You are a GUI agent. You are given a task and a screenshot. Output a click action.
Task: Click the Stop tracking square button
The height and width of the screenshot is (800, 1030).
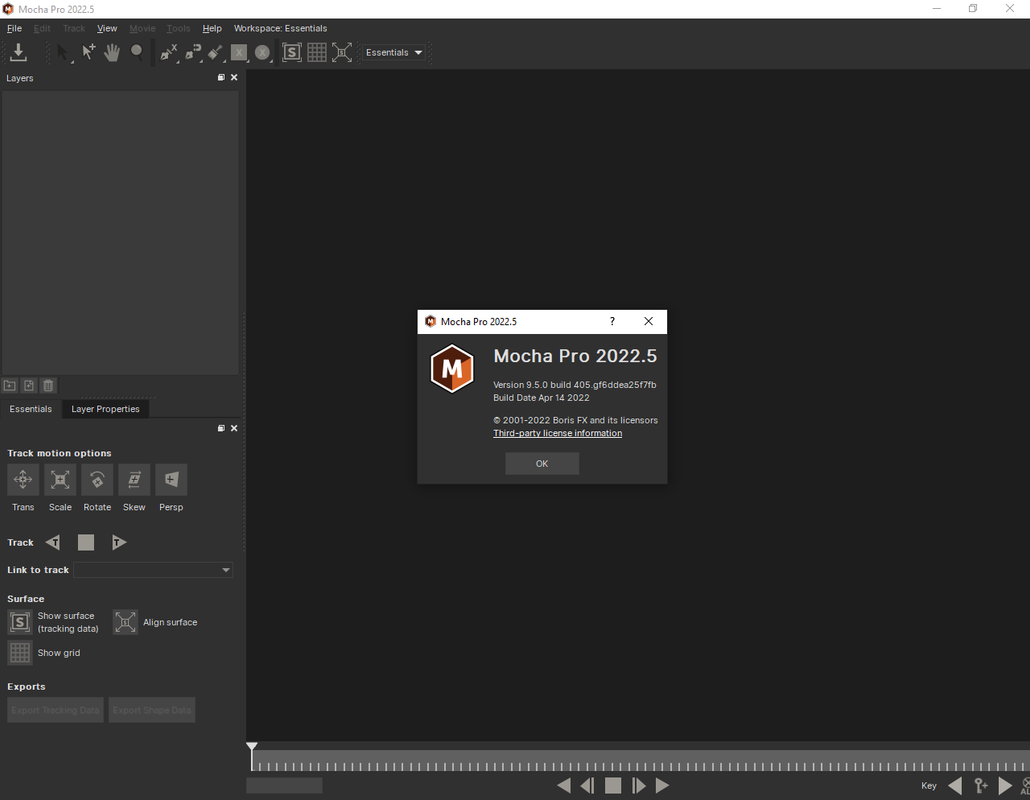pyautogui.click(x=86, y=543)
